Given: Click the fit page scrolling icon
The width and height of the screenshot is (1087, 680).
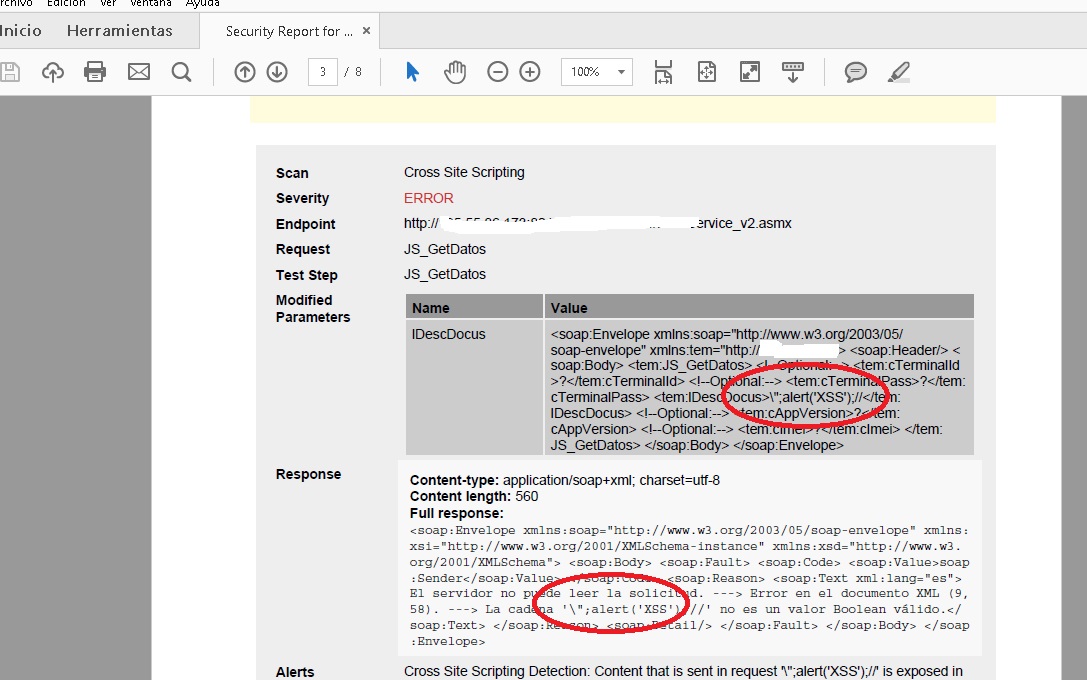Looking at the screenshot, I should (662, 72).
